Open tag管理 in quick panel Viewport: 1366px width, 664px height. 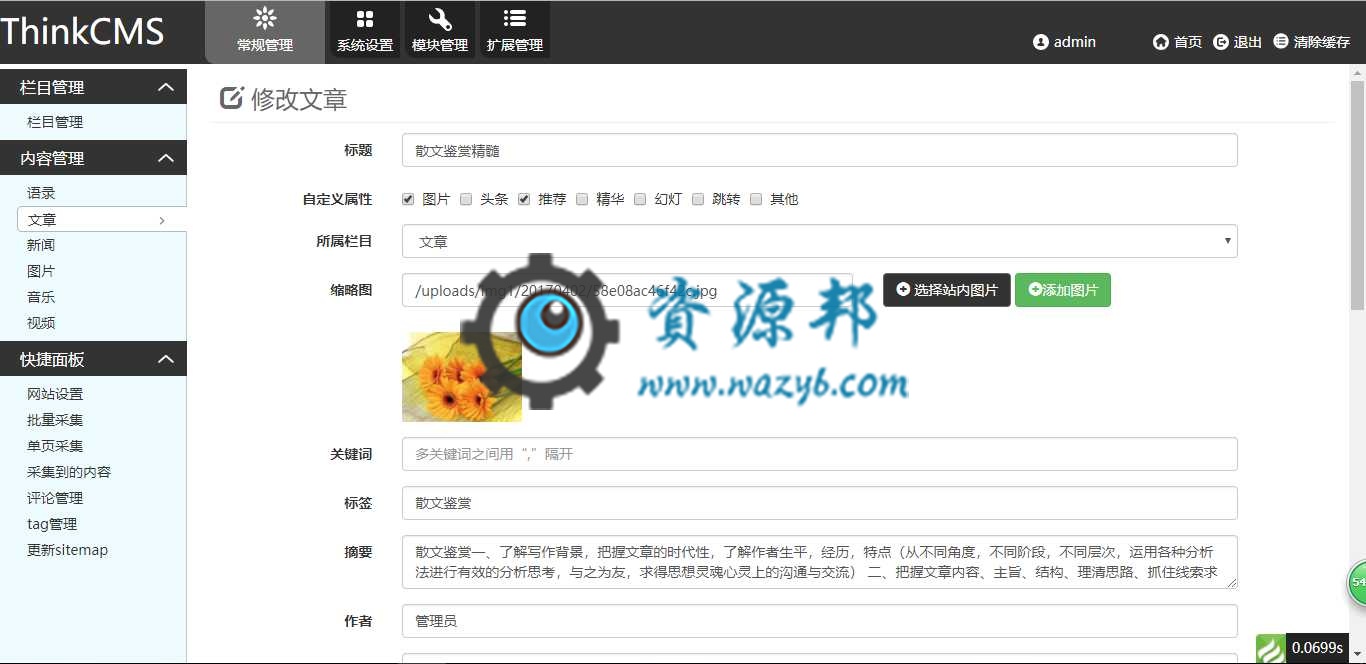pyautogui.click(x=52, y=524)
